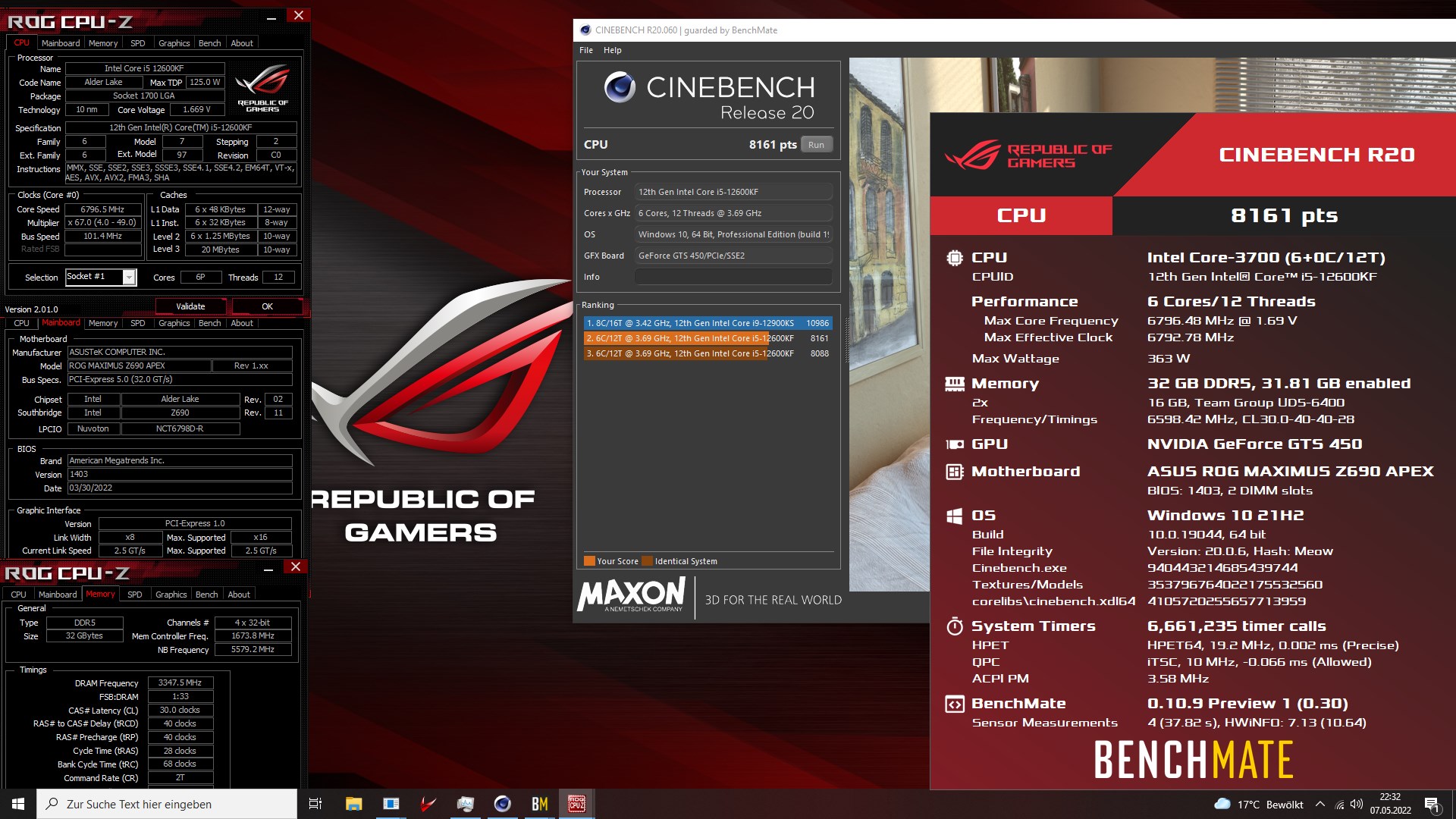Open the Windows Start menu
The width and height of the screenshot is (1456, 819).
pyautogui.click(x=18, y=804)
